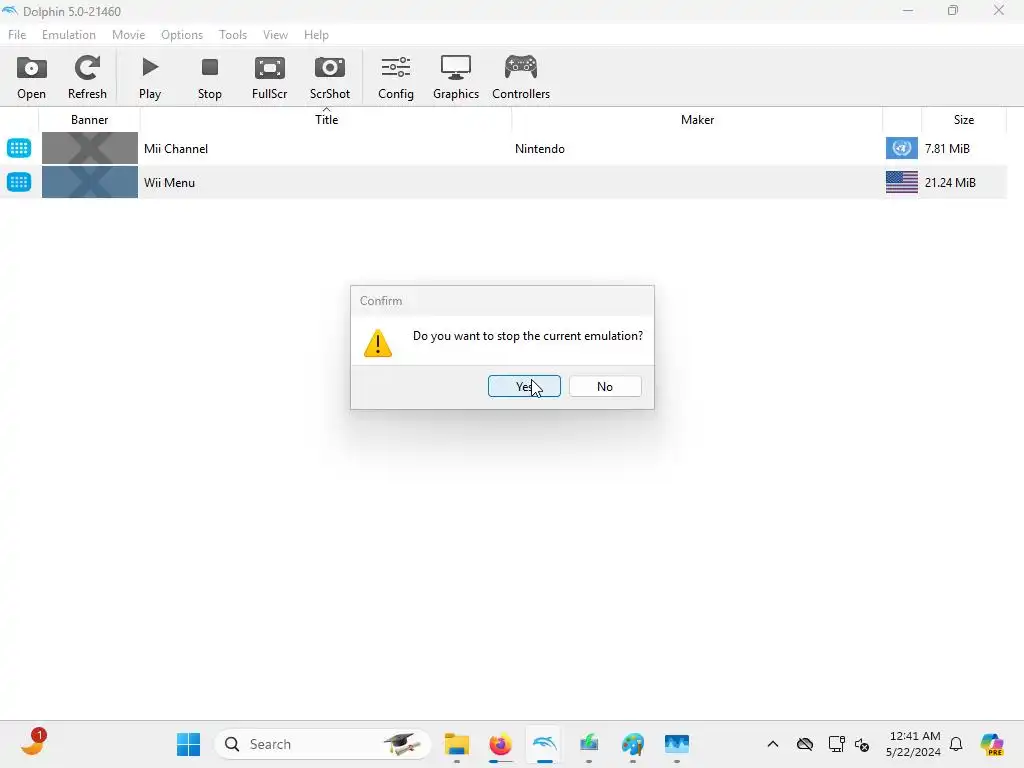1024x768 pixels.
Task: Open the Windows Start menu
Action: click(x=188, y=744)
